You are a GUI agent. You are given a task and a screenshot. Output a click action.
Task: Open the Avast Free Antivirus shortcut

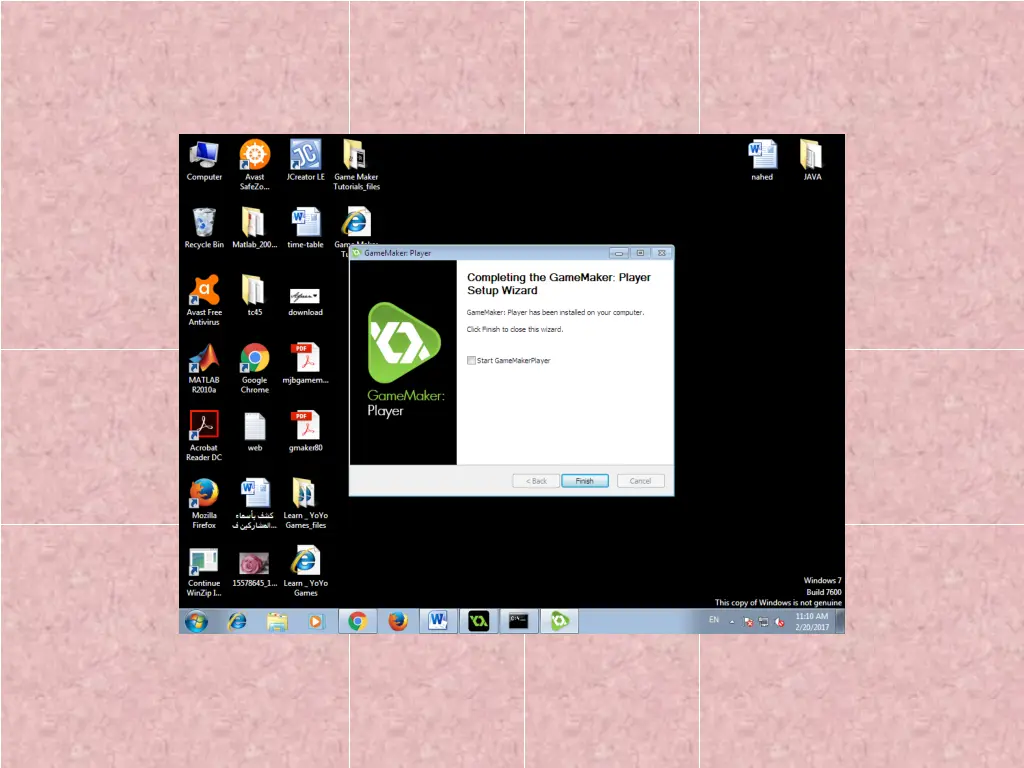pyautogui.click(x=204, y=292)
